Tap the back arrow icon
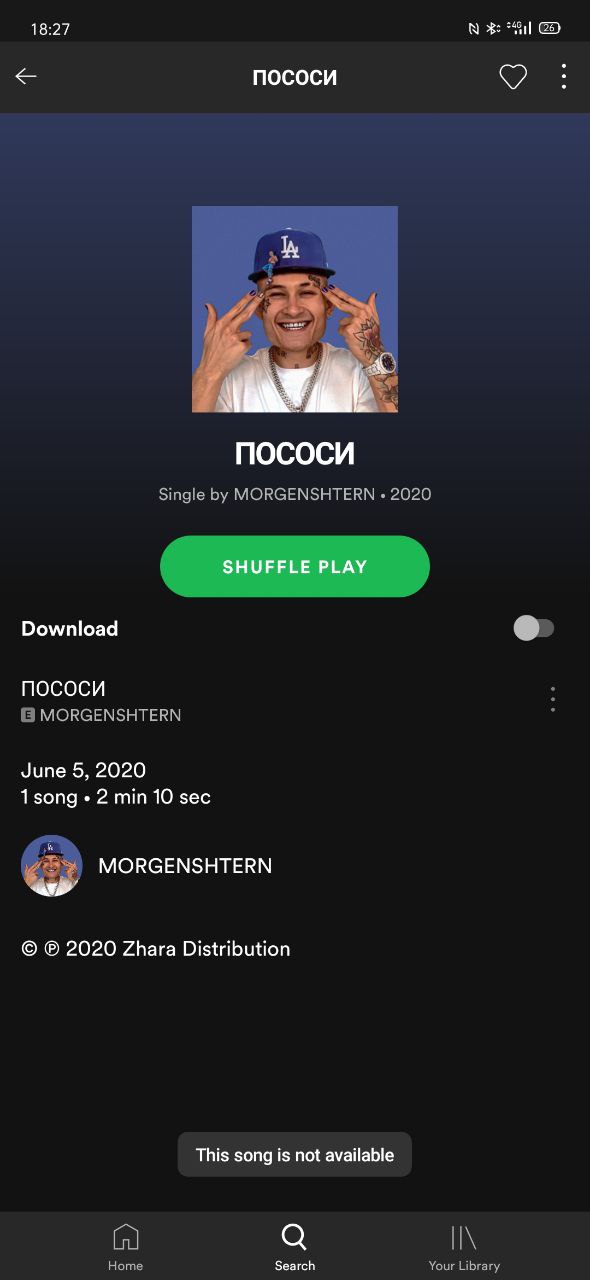The width and height of the screenshot is (590, 1280). click(x=26, y=77)
